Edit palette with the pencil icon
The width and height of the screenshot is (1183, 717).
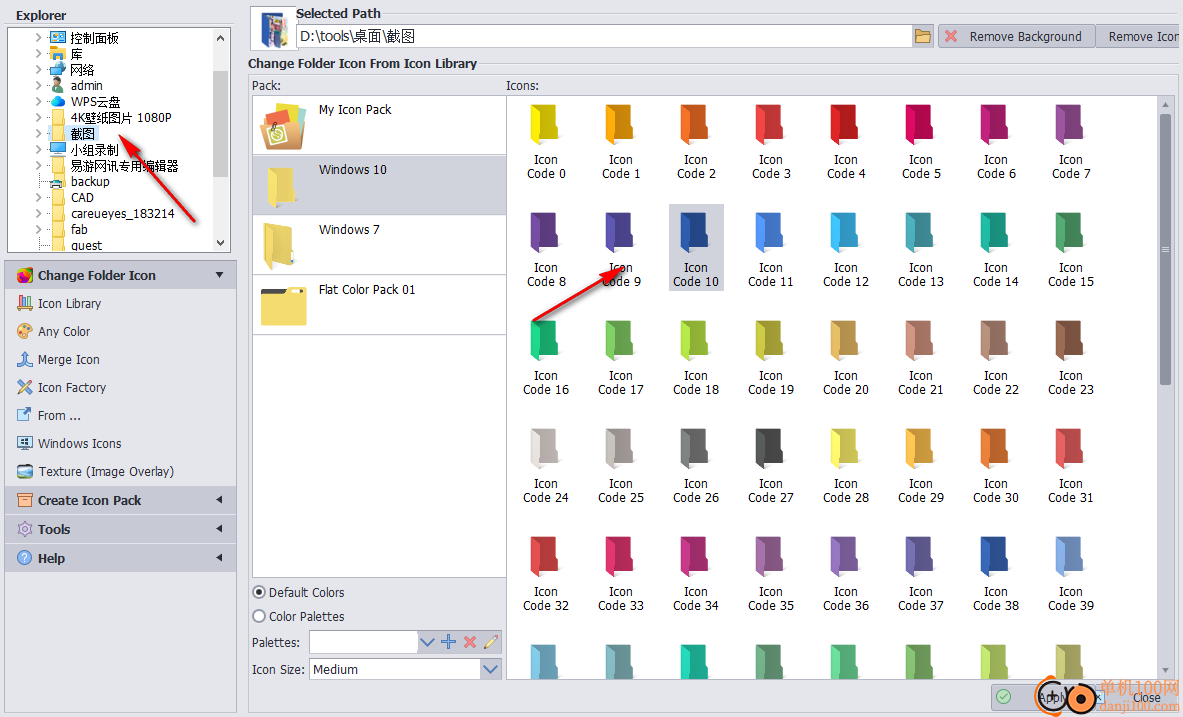point(490,642)
